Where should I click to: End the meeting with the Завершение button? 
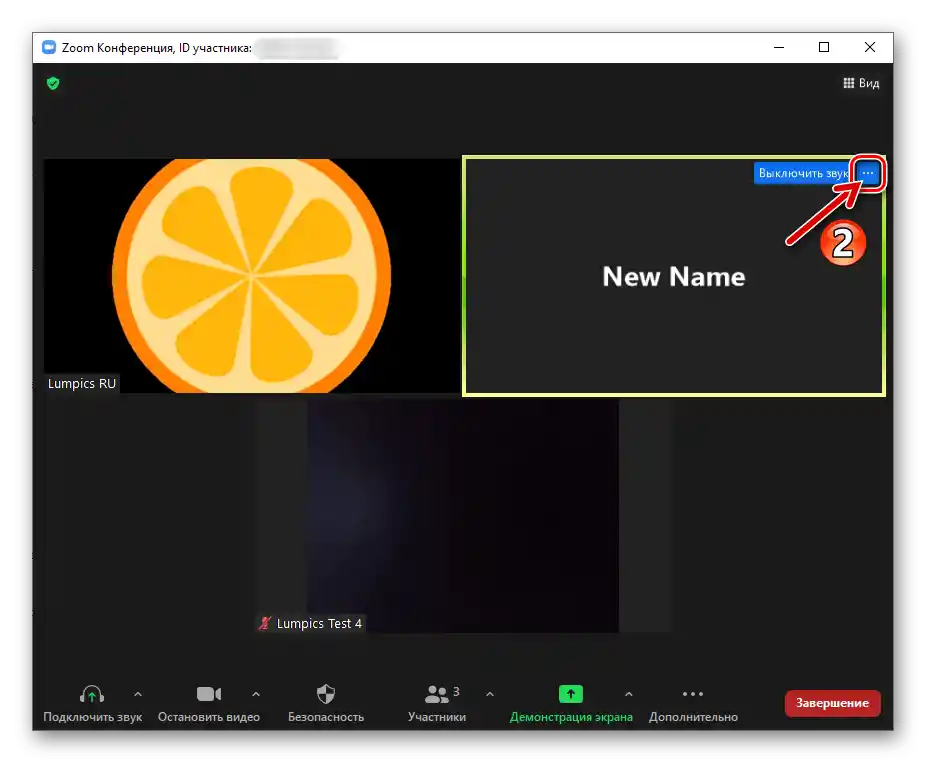pos(832,703)
